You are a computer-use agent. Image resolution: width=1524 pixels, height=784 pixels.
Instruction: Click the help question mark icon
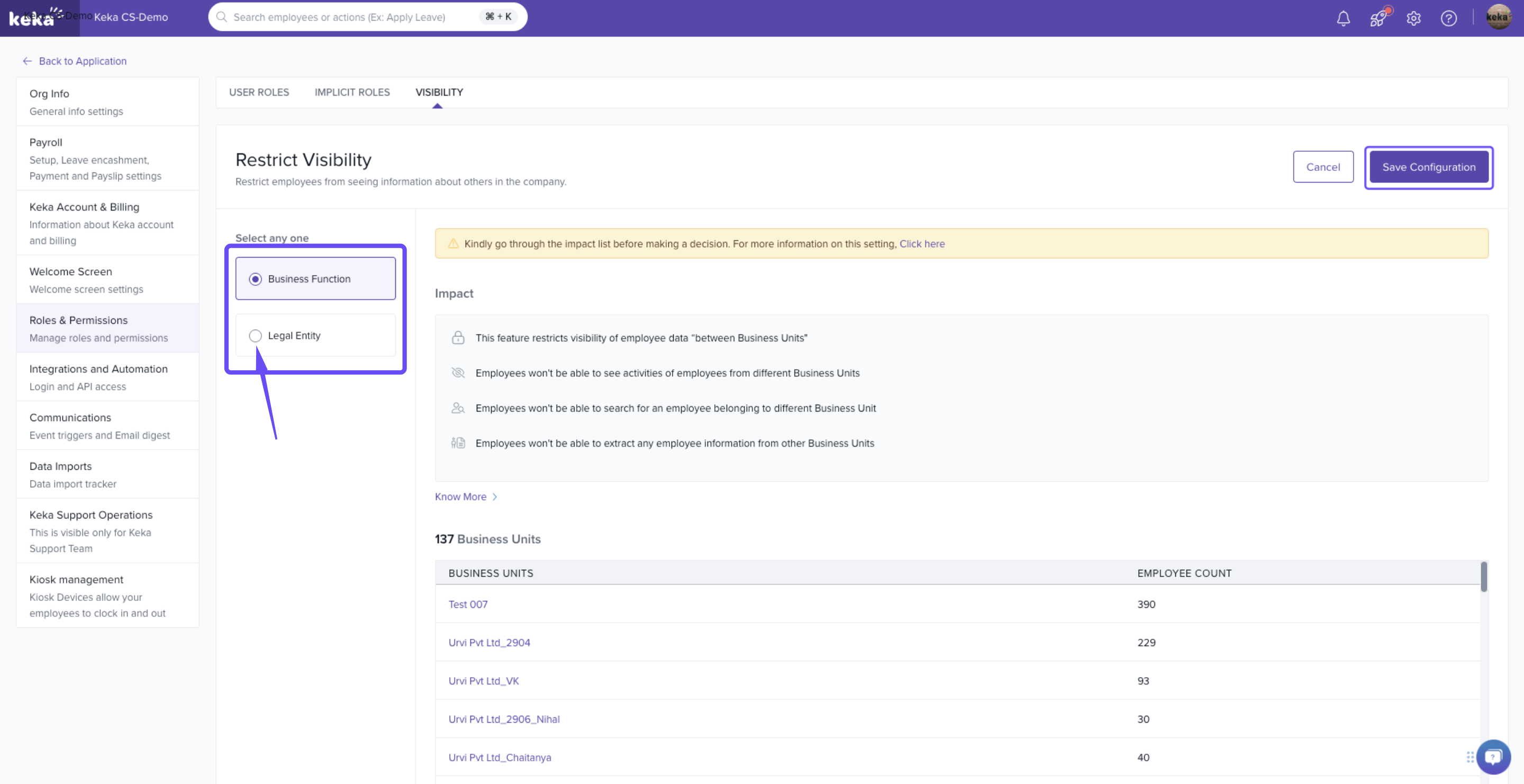[1448, 18]
